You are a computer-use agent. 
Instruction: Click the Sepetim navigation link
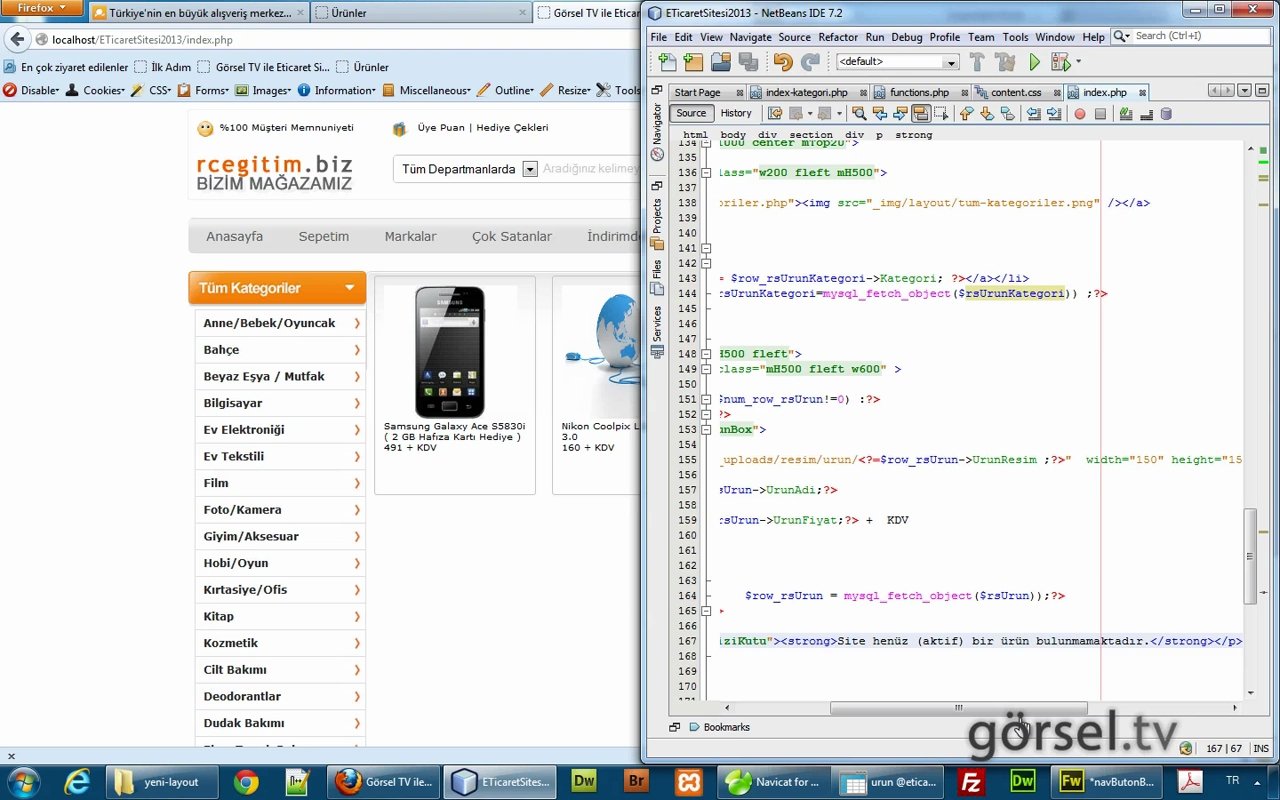[x=324, y=237]
